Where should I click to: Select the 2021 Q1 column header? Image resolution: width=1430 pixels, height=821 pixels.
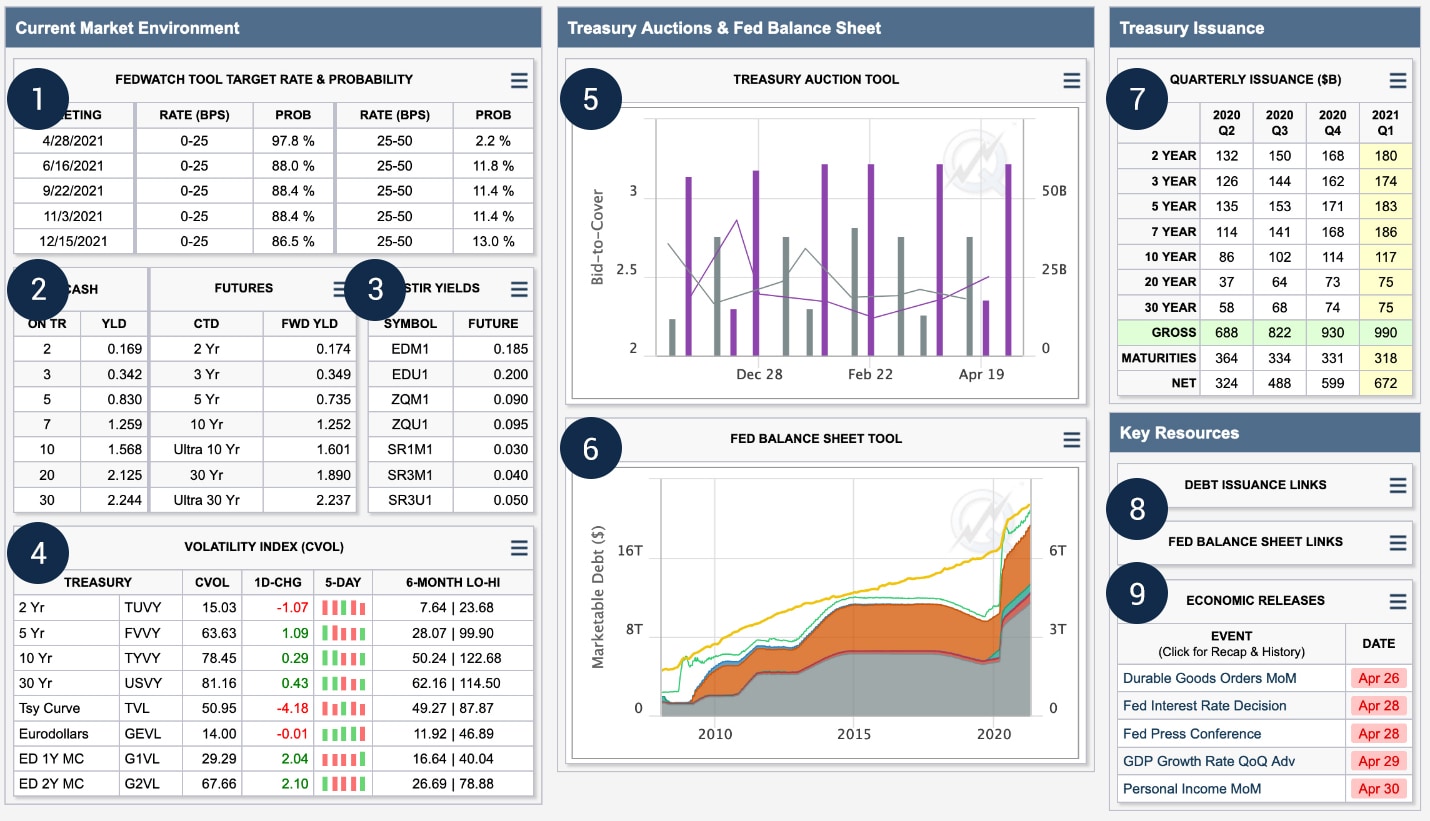point(1385,122)
